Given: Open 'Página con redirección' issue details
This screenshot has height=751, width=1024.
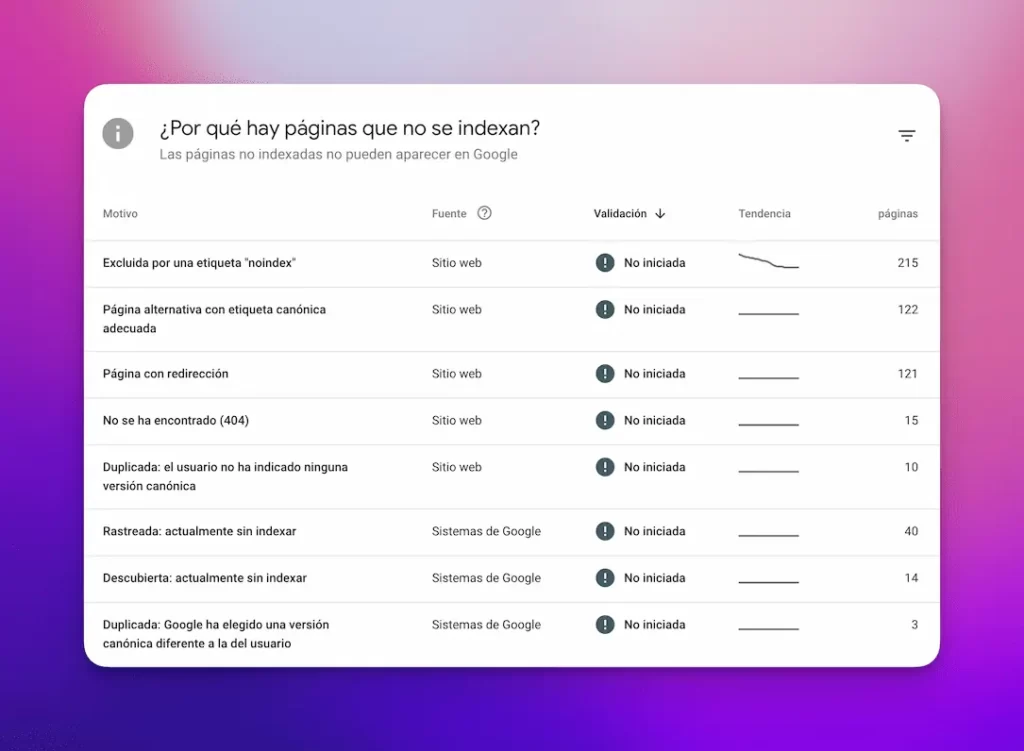Looking at the screenshot, I should click(165, 373).
